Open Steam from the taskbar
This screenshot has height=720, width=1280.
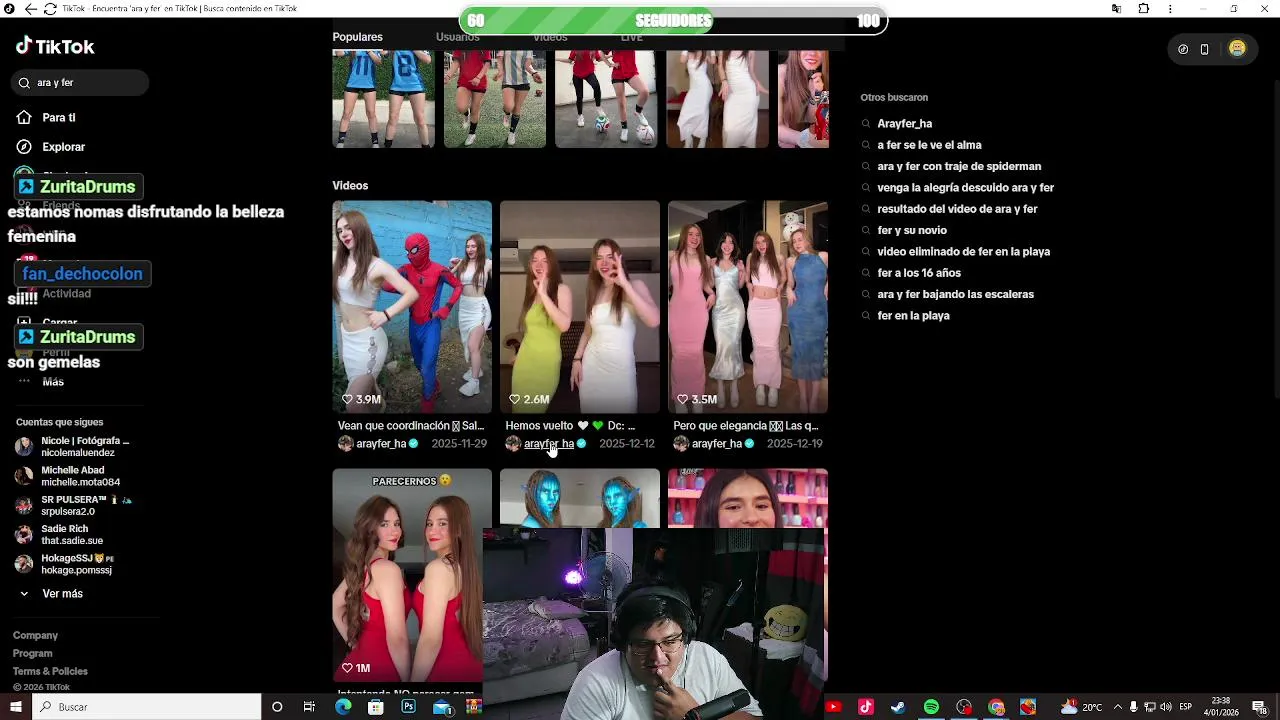898,707
